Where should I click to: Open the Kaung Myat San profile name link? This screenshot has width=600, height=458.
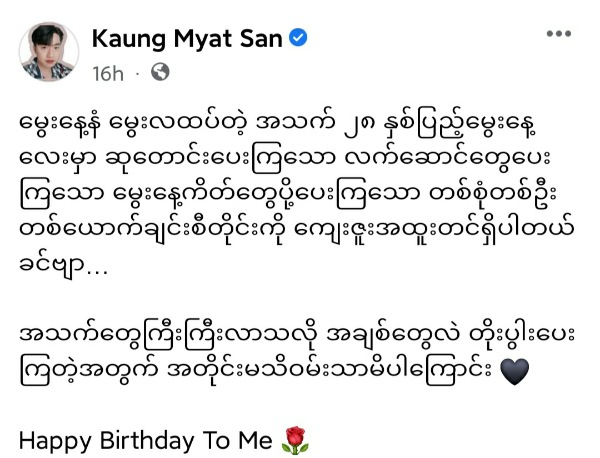[x=187, y=39]
